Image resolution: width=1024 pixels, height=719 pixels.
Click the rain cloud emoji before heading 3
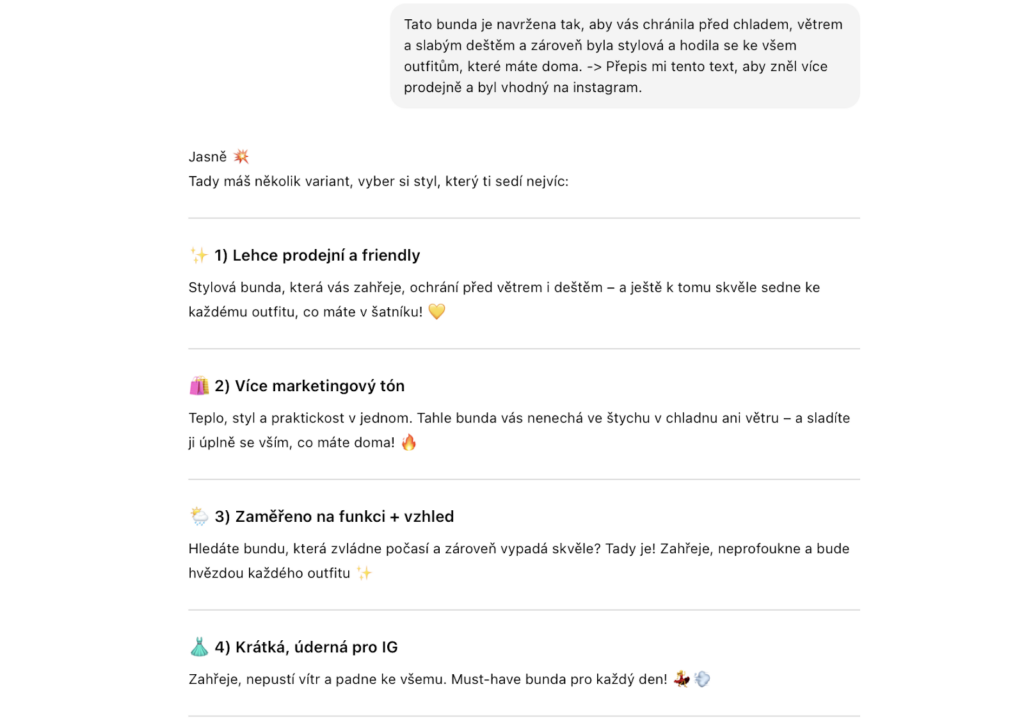pyautogui.click(x=198, y=516)
